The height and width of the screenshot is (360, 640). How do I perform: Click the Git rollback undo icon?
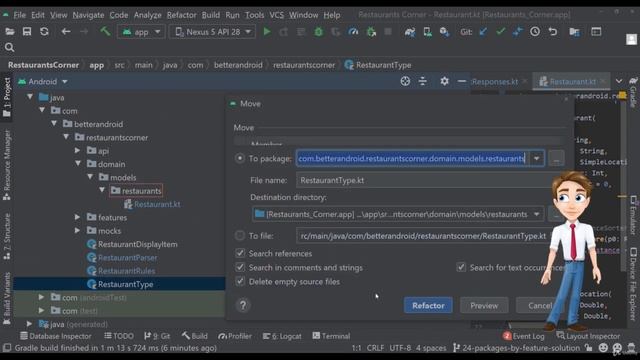pyautogui.click(x=553, y=31)
